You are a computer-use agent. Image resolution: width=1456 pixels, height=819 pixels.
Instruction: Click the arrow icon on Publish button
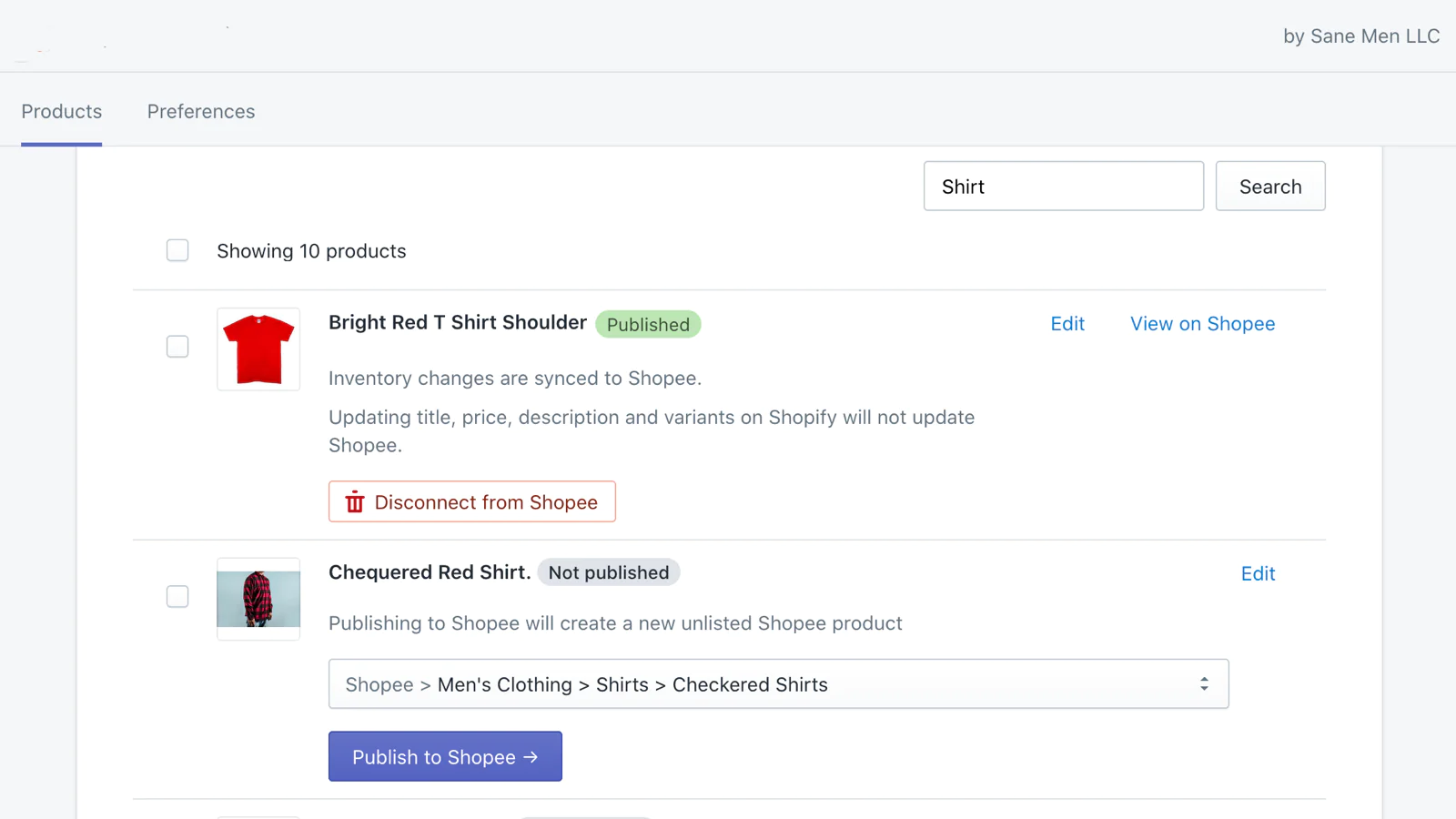531,757
